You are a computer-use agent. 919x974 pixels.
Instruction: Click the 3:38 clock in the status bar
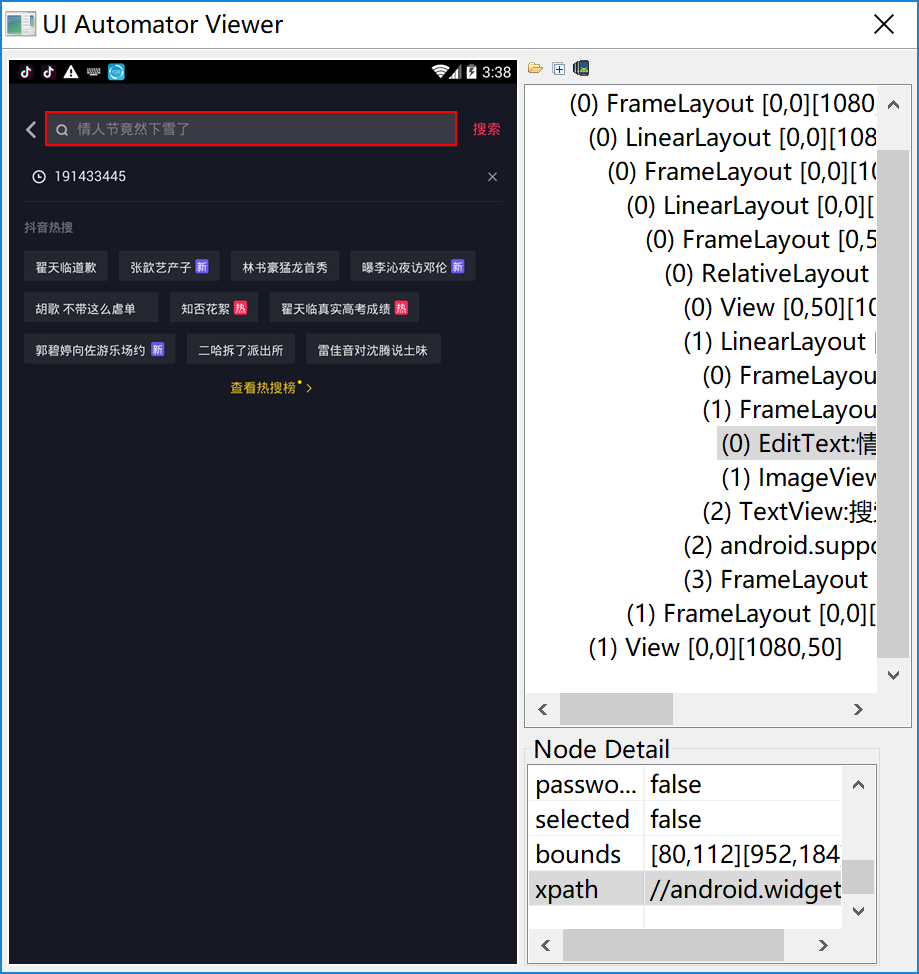point(496,72)
